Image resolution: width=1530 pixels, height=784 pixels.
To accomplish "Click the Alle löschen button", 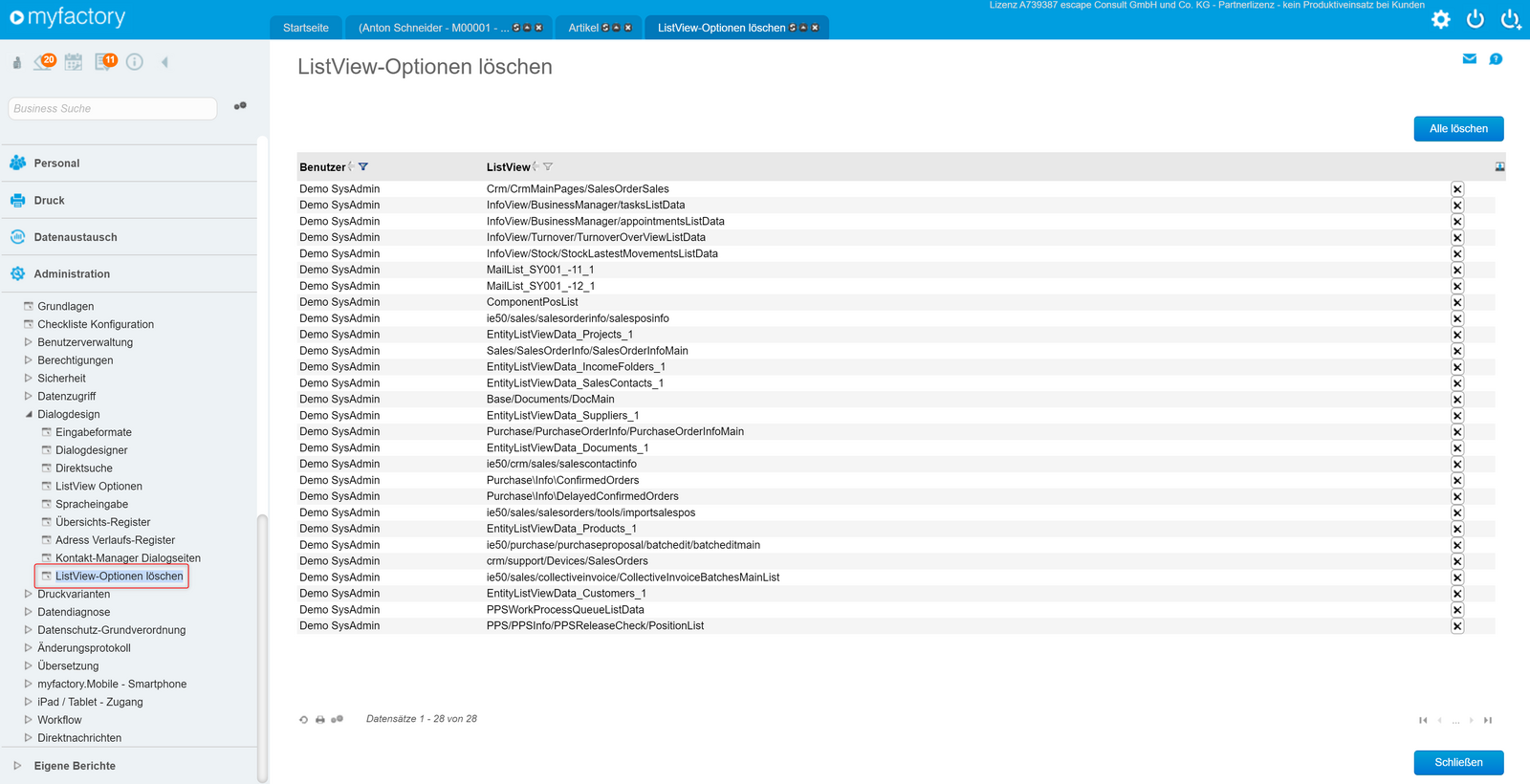I will pos(1458,129).
